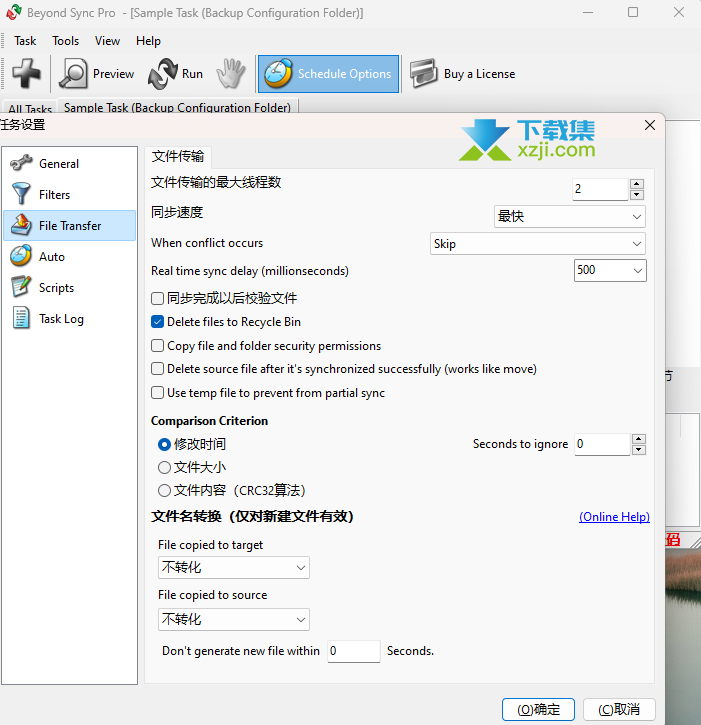Image resolution: width=701 pixels, height=725 pixels.
Task: Click the Preview magnifier icon
Action: [x=73, y=74]
